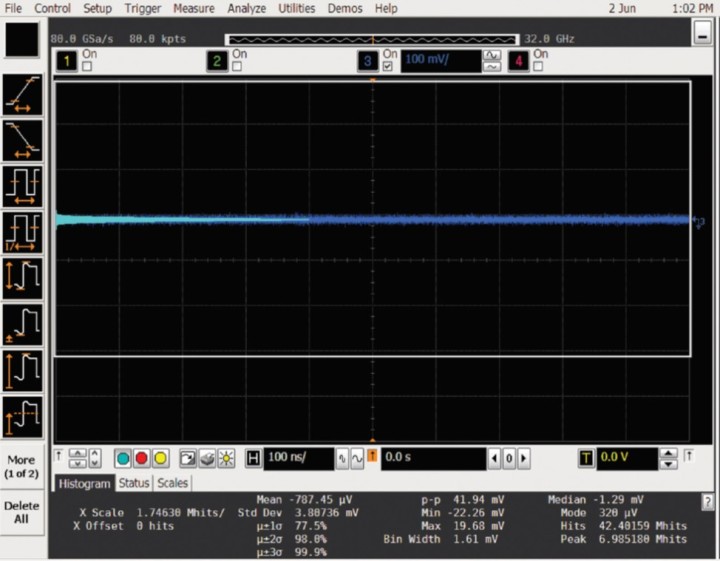Switch to the Status tab
Image resolution: width=720 pixels, height=561 pixels.
click(134, 483)
